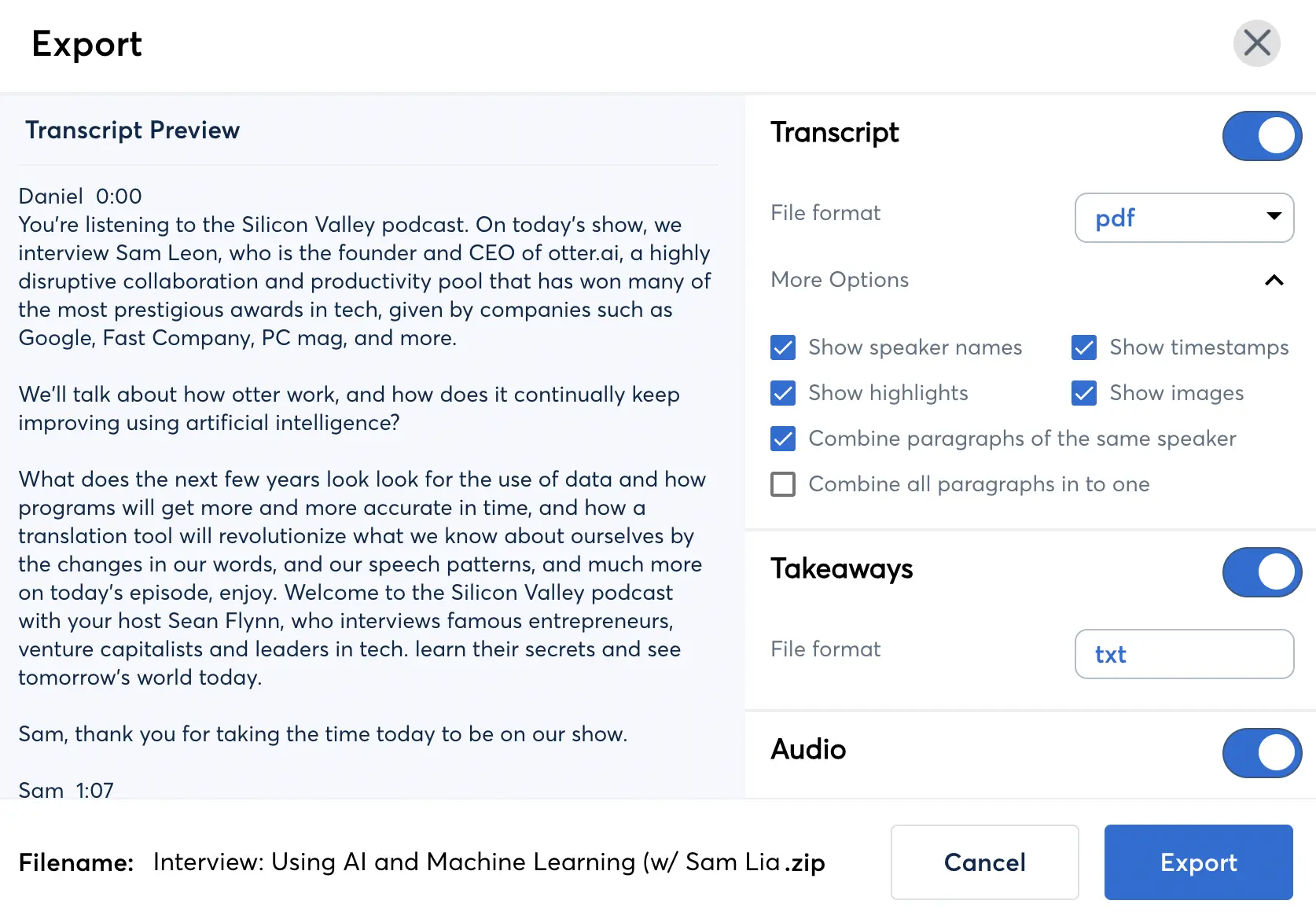Uncheck Show images
The width and height of the screenshot is (1316, 915).
1083,393
